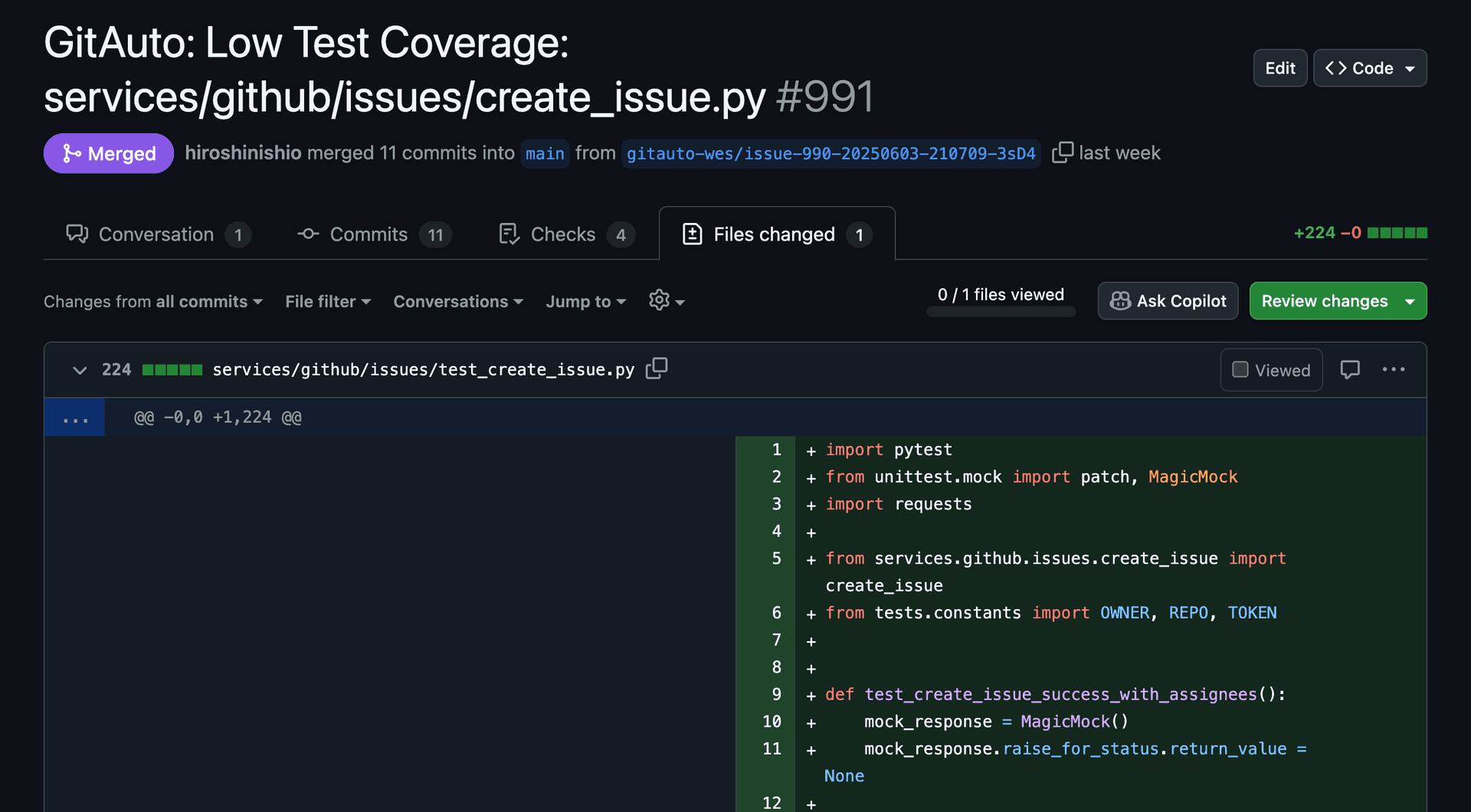Click the +224 additions count
The width and height of the screenshot is (1471, 812).
1314,233
